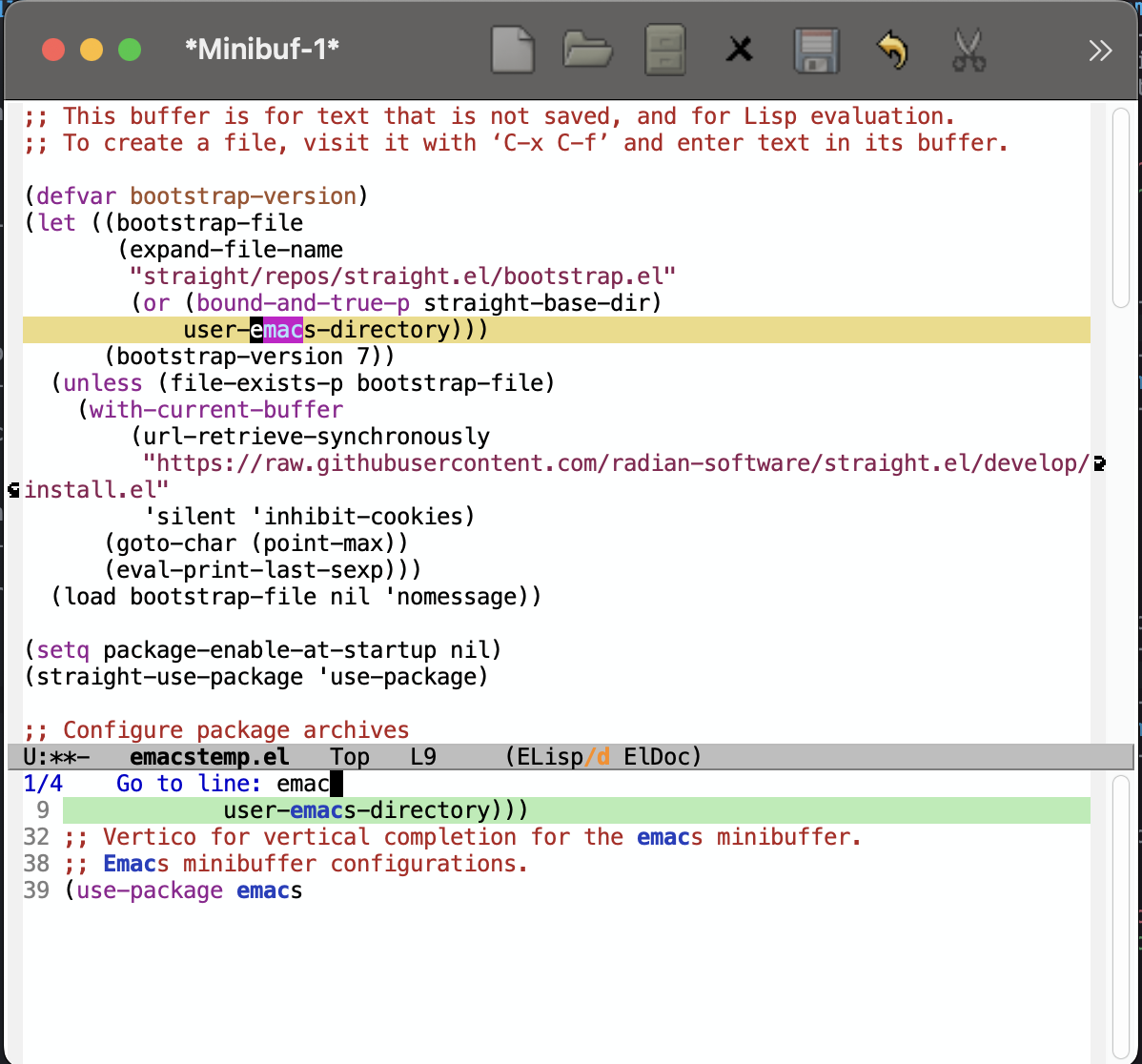Viewport: 1142px width, 1064px height.
Task: Click the *Minibuf-1* window title
Action: click(262, 50)
